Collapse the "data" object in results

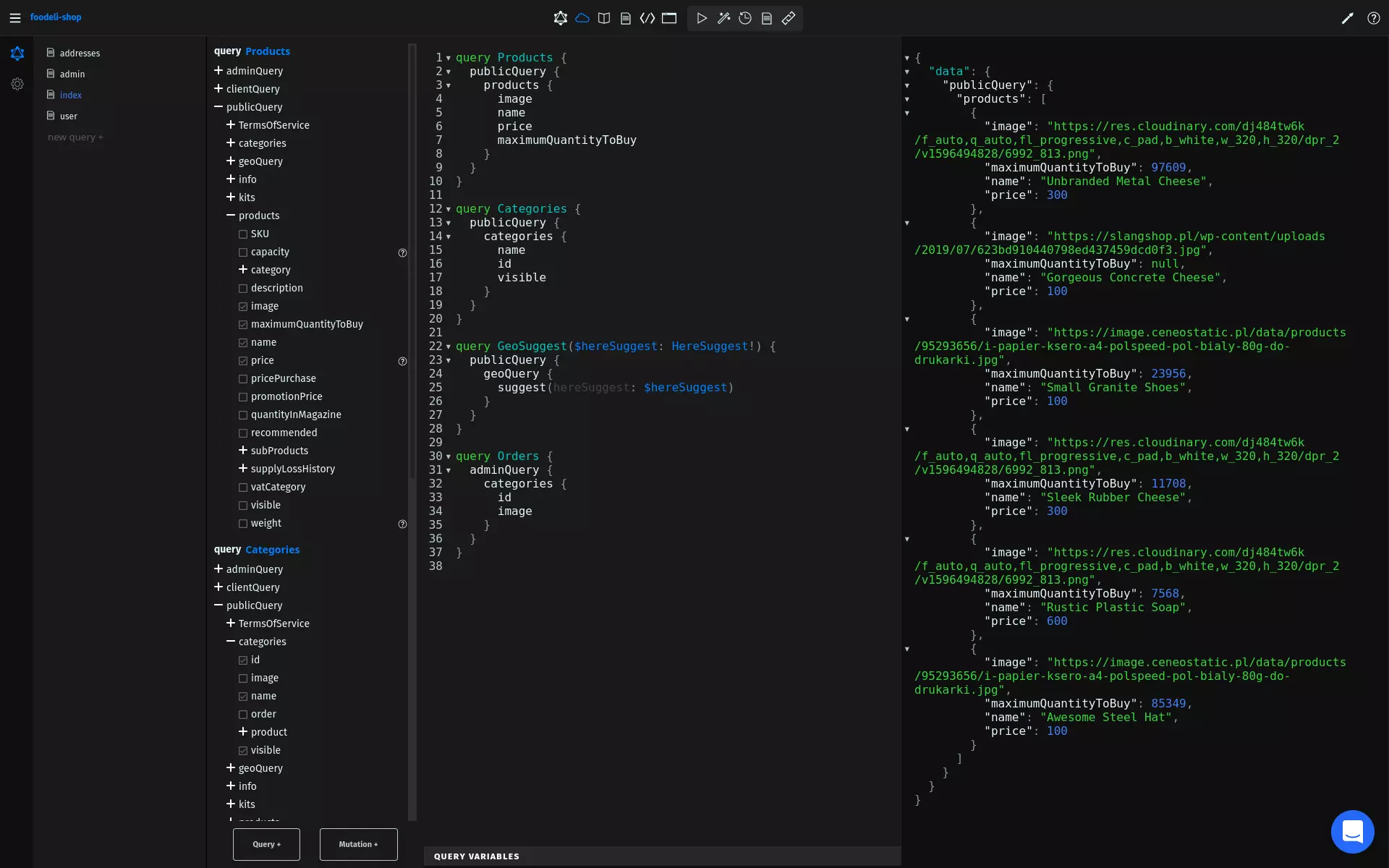(906, 72)
